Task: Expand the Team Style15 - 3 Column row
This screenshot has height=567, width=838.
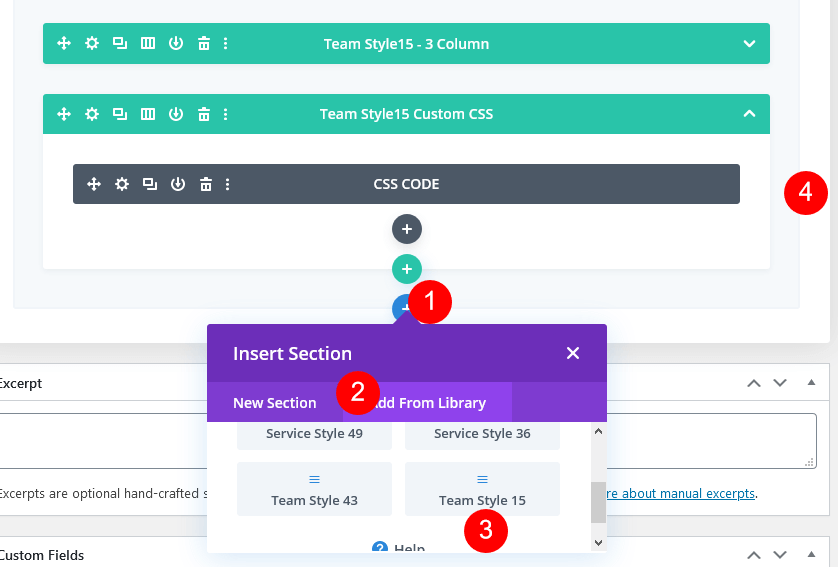Action: tap(749, 44)
